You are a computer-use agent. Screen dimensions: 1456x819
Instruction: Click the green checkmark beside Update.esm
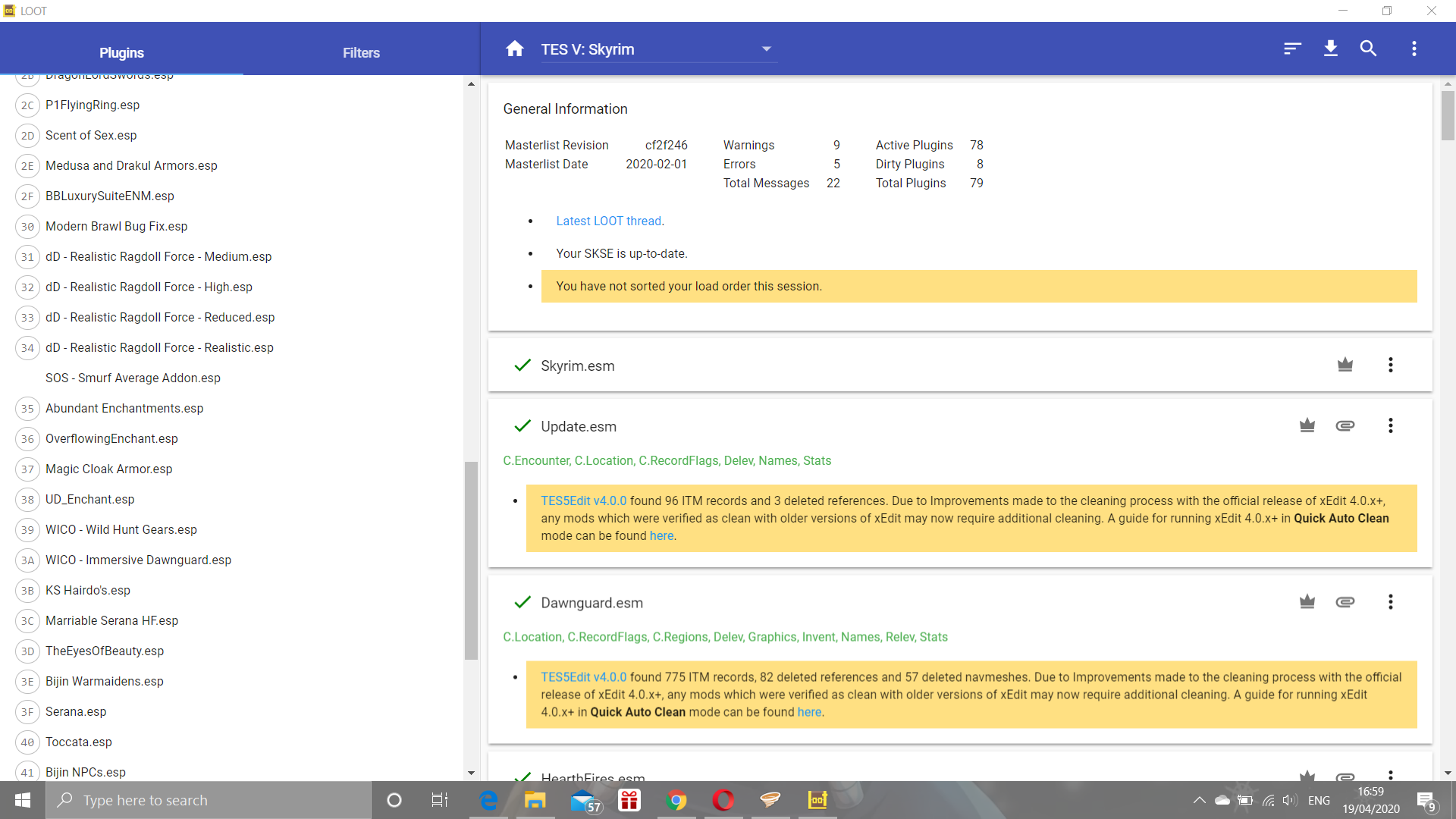point(522,426)
